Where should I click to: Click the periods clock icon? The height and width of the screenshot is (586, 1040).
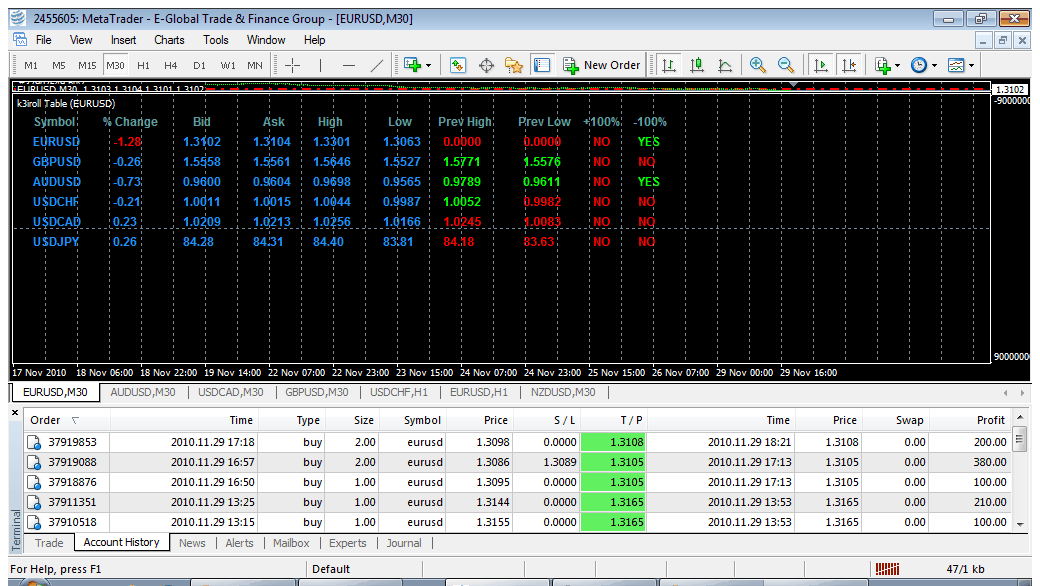click(x=919, y=65)
